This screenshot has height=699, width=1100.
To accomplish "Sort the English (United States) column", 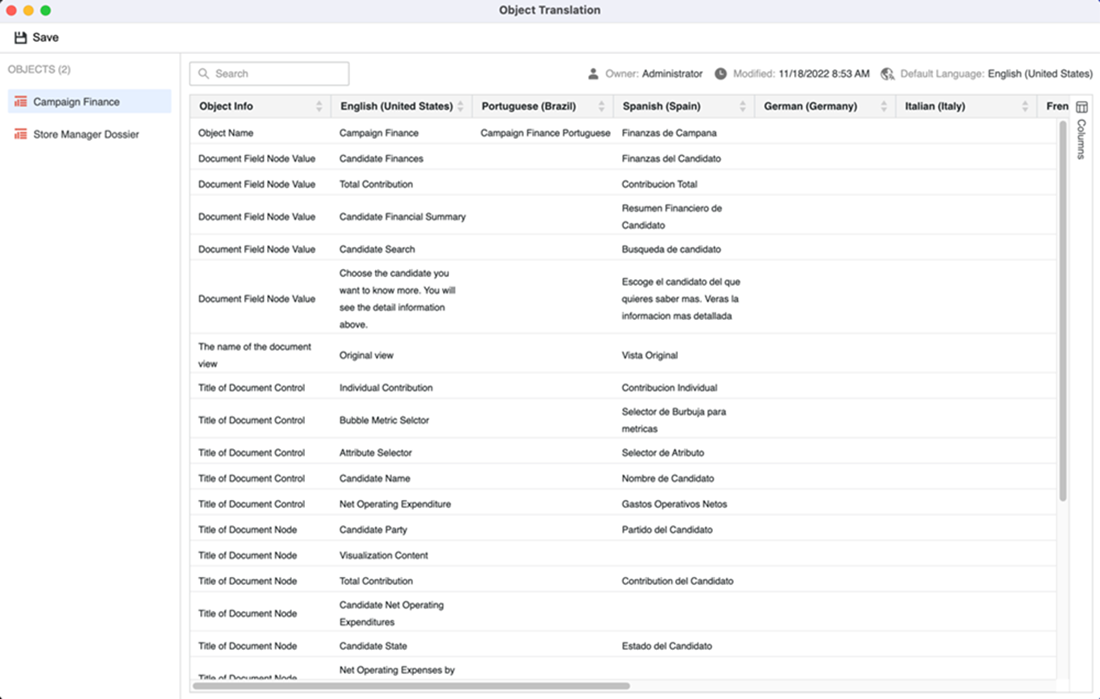I will [460, 107].
